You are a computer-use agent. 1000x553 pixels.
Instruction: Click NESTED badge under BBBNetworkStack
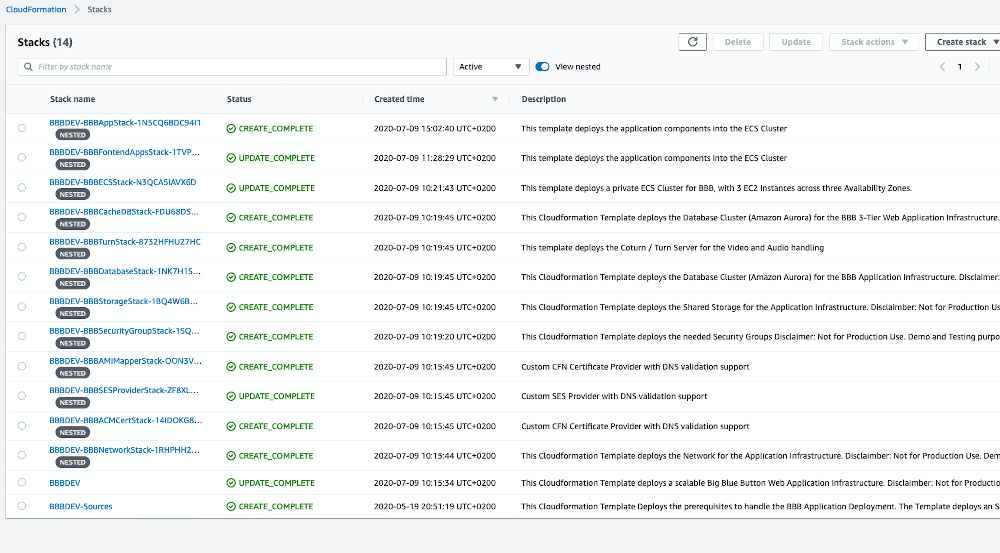pyautogui.click(x=72, y=462)
